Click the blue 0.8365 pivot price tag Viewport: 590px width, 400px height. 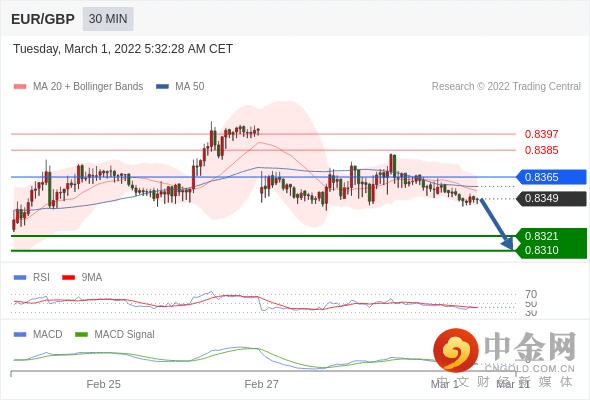tap(551, 177)
